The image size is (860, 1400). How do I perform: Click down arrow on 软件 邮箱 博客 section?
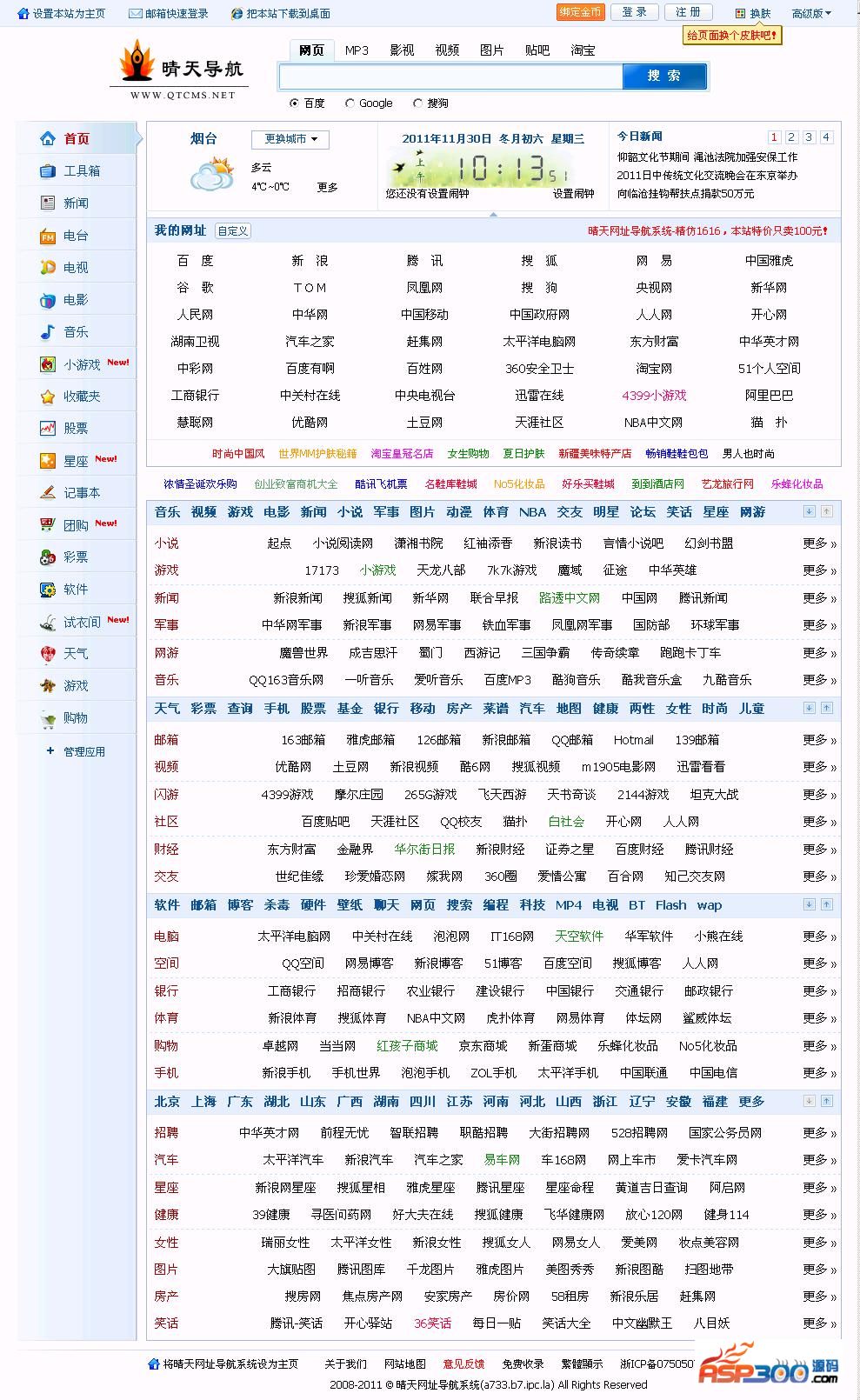809,904
